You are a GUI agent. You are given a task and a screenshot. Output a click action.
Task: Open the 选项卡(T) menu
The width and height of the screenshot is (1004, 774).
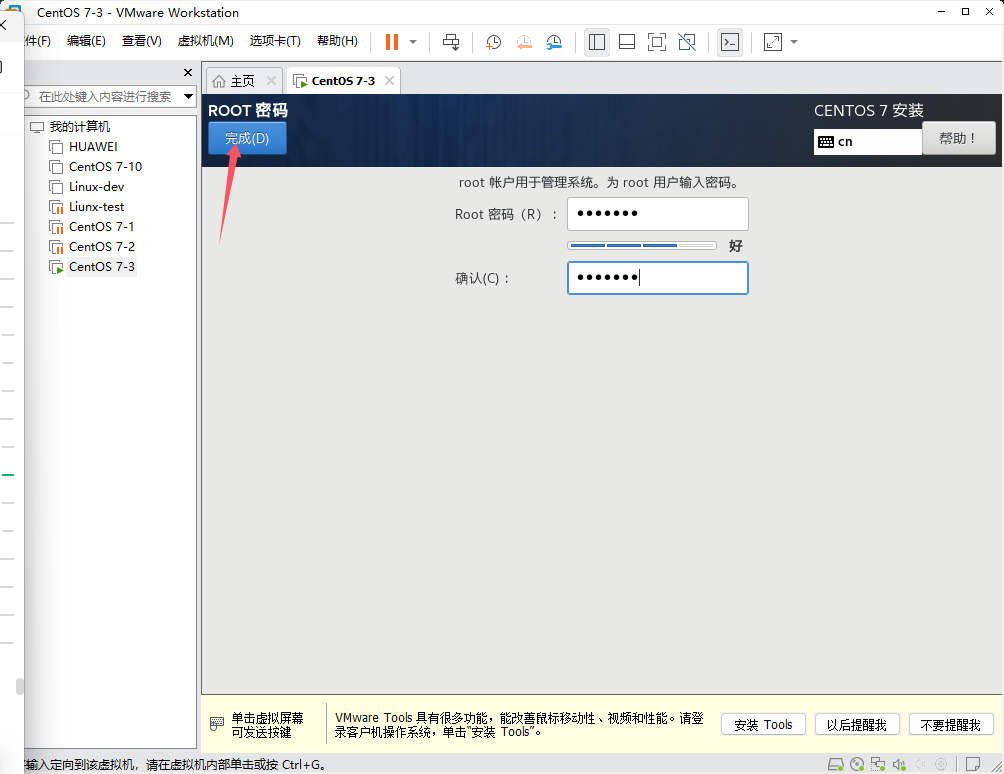click(x=275, y=41)
